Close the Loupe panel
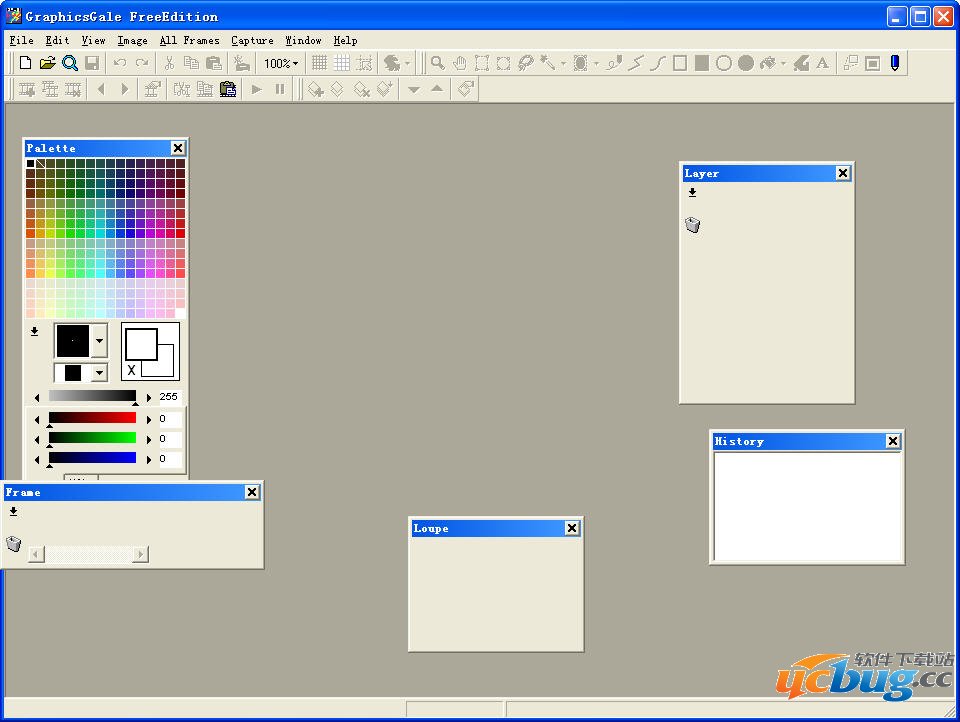This screenshot has height=722, width=960. pyautogui.click(x=572, y=528)
